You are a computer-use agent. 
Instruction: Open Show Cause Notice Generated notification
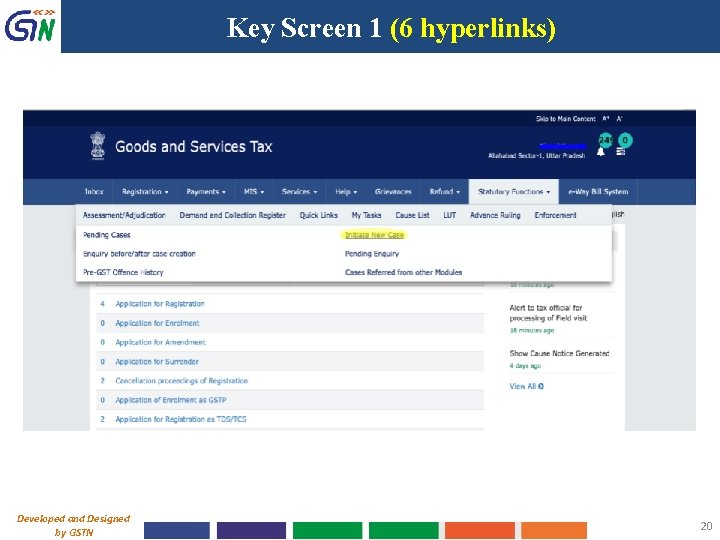pyautogui.click(x=559, y=353)
